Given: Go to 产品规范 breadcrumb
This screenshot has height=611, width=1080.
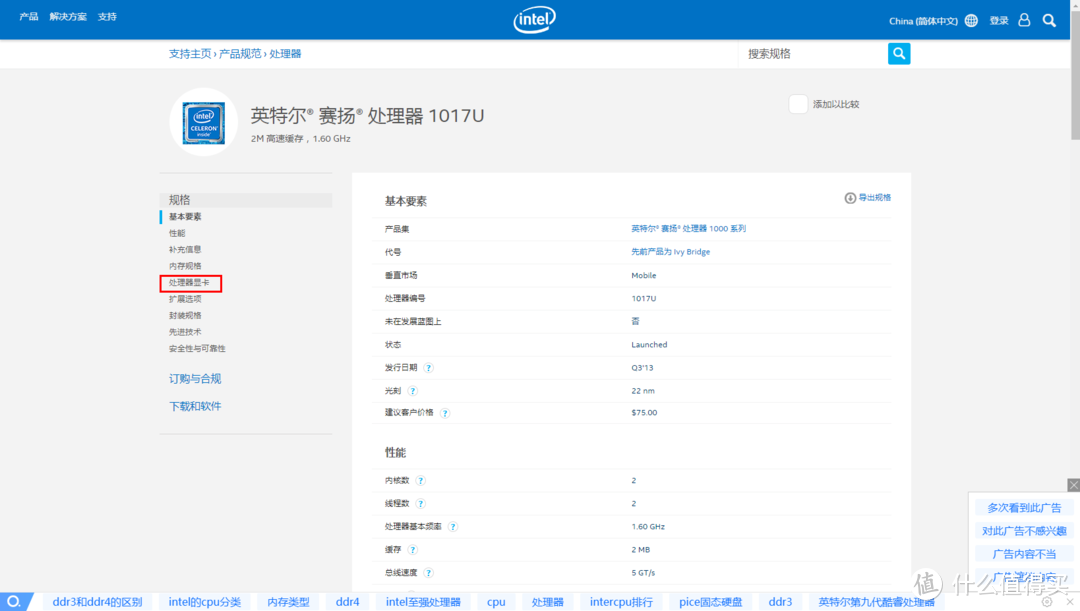Looking at the screenshot, I should (x=240, y=54).
